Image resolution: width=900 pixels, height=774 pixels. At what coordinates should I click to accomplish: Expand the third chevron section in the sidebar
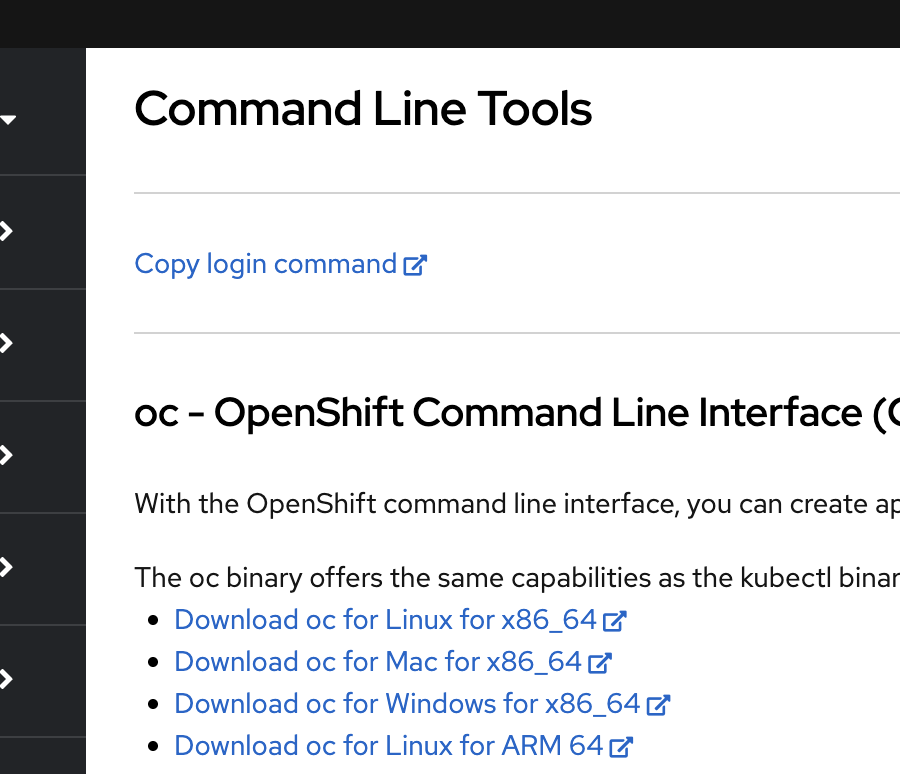pyautogui.click(x=7, y=455)
